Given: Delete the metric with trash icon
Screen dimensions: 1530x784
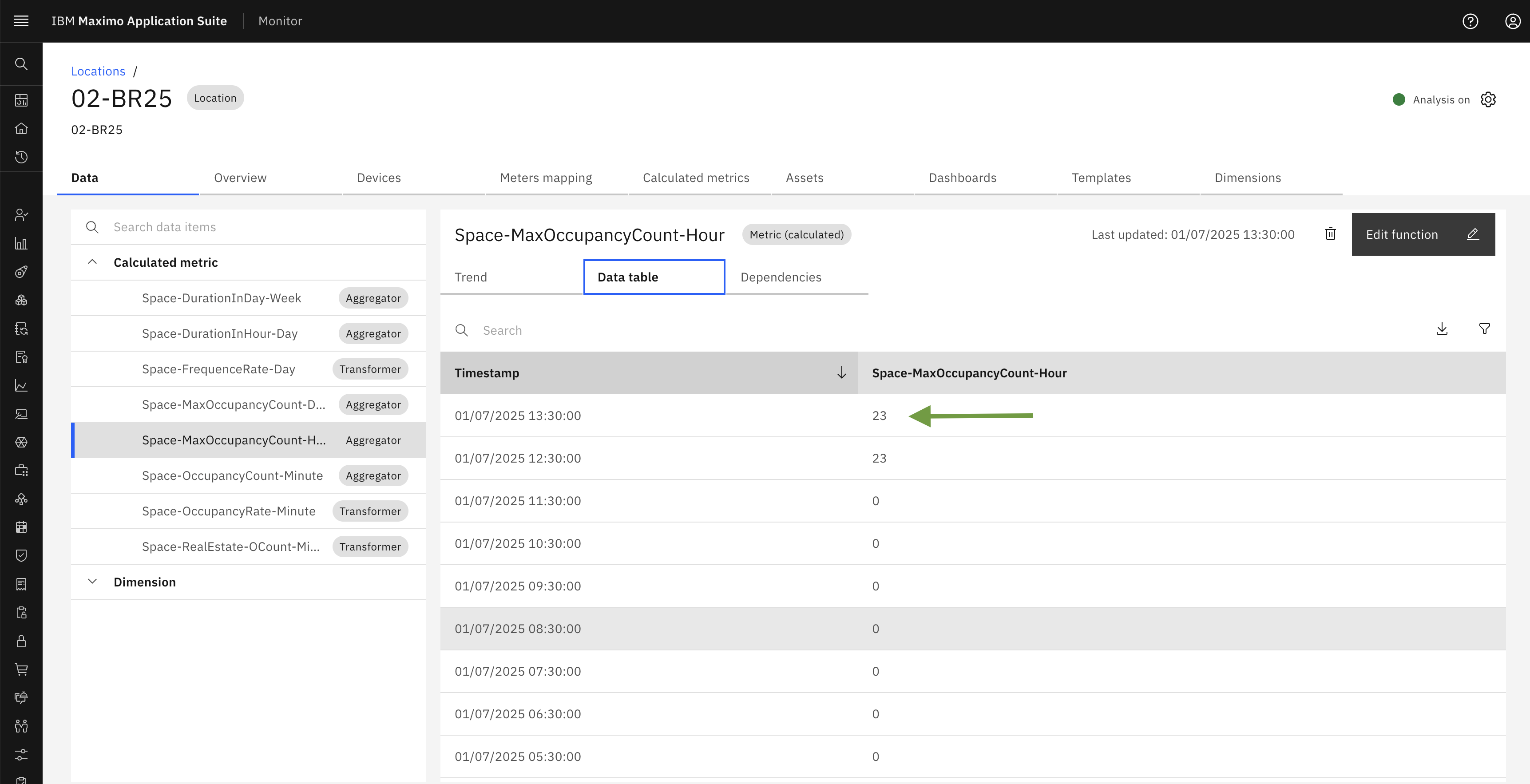Looking at the screenshot, I should 1331,234.
